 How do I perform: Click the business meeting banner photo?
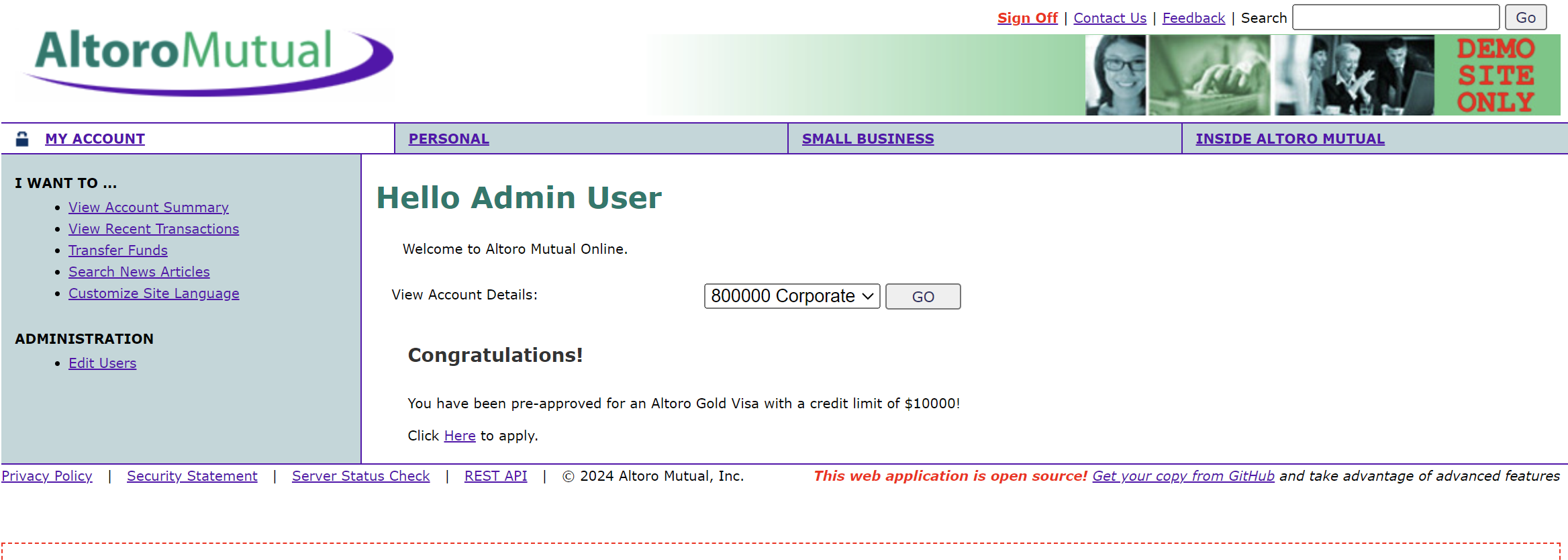(1354, 75)
